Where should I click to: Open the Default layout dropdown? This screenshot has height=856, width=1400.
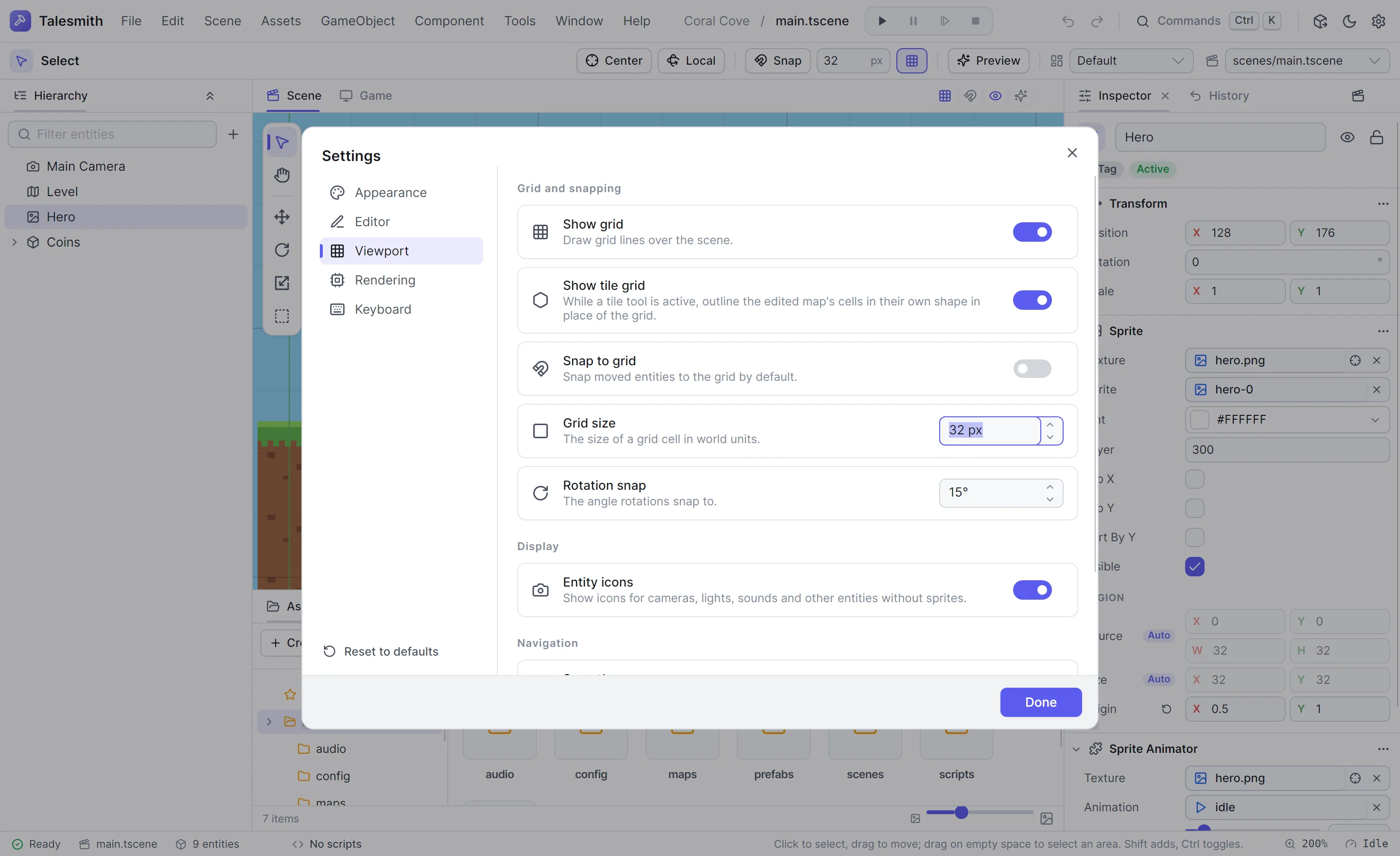[1131, 61]
